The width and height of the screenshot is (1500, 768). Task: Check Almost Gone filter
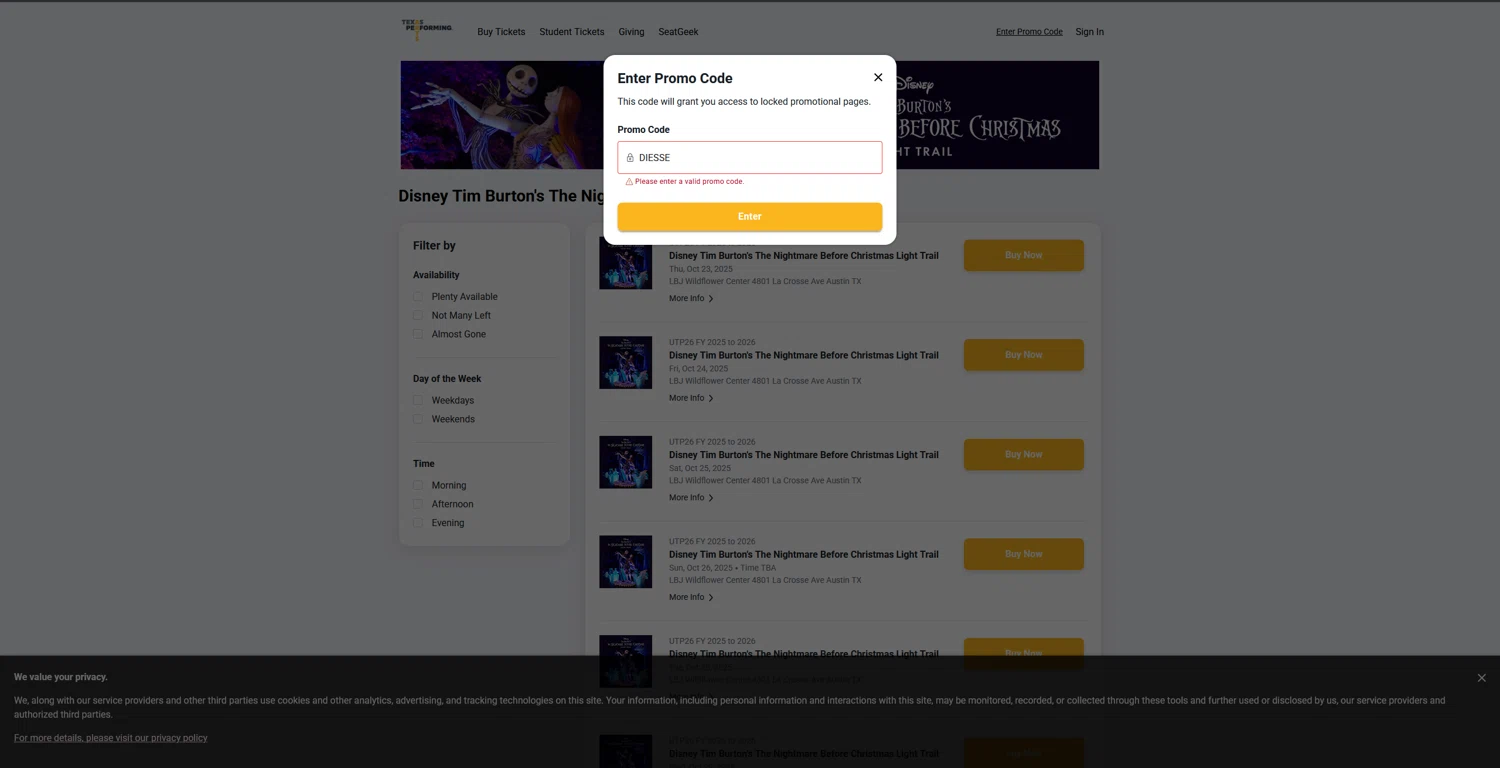click(418, 334)
